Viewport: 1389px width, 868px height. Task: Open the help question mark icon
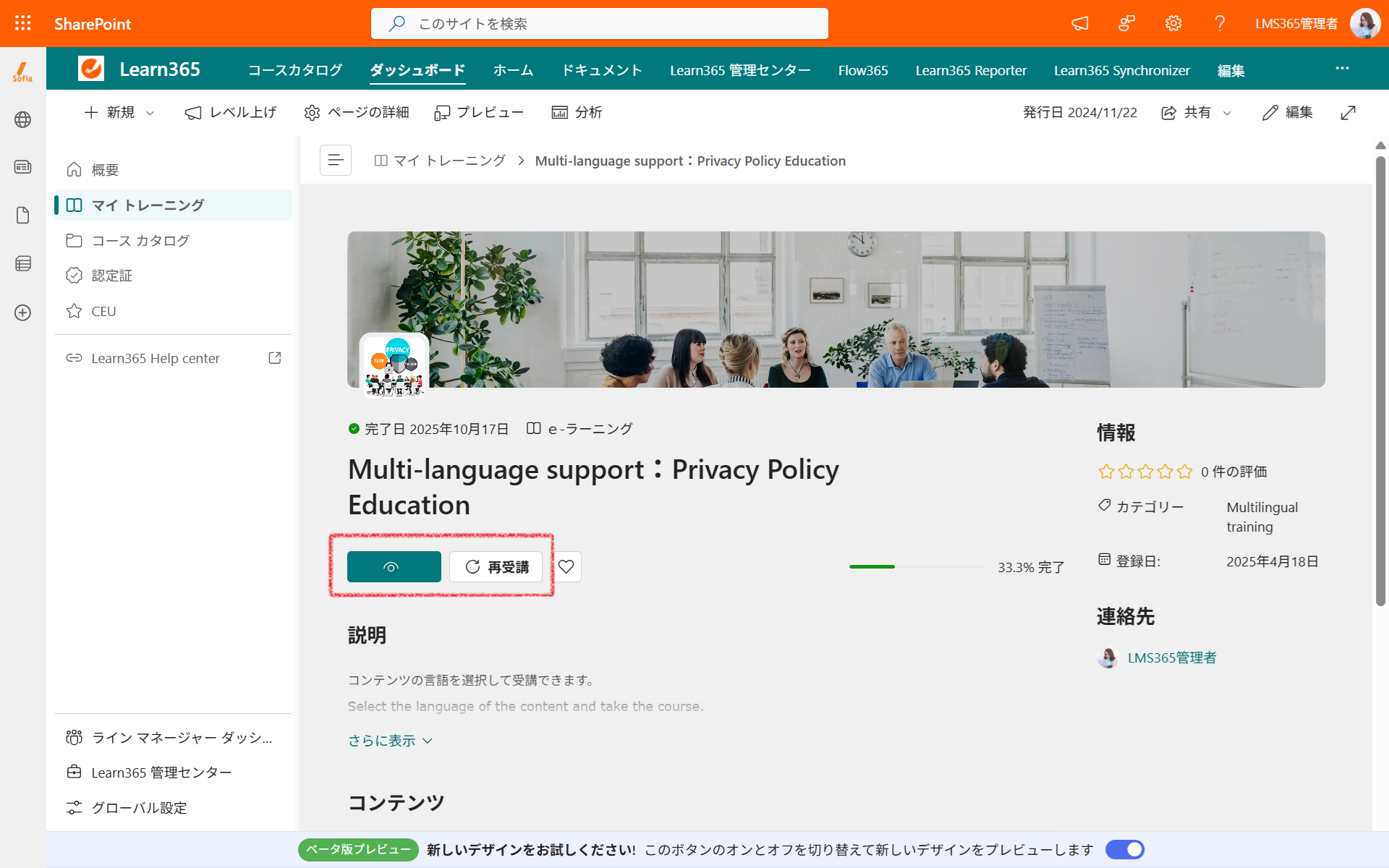pos(1220,23)
